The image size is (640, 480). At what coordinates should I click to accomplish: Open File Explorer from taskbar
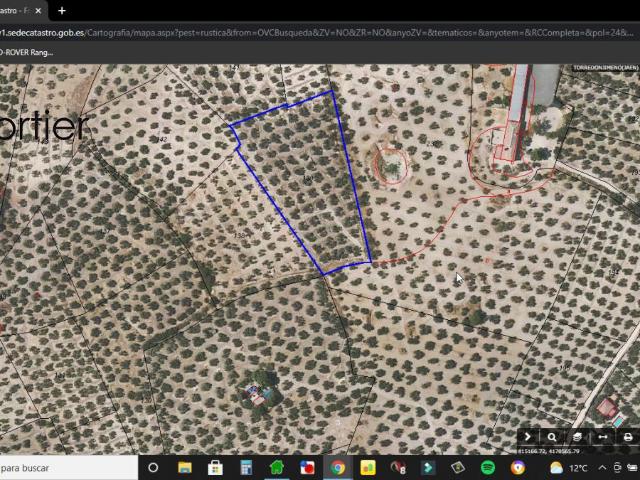click(x=185, y=467)
